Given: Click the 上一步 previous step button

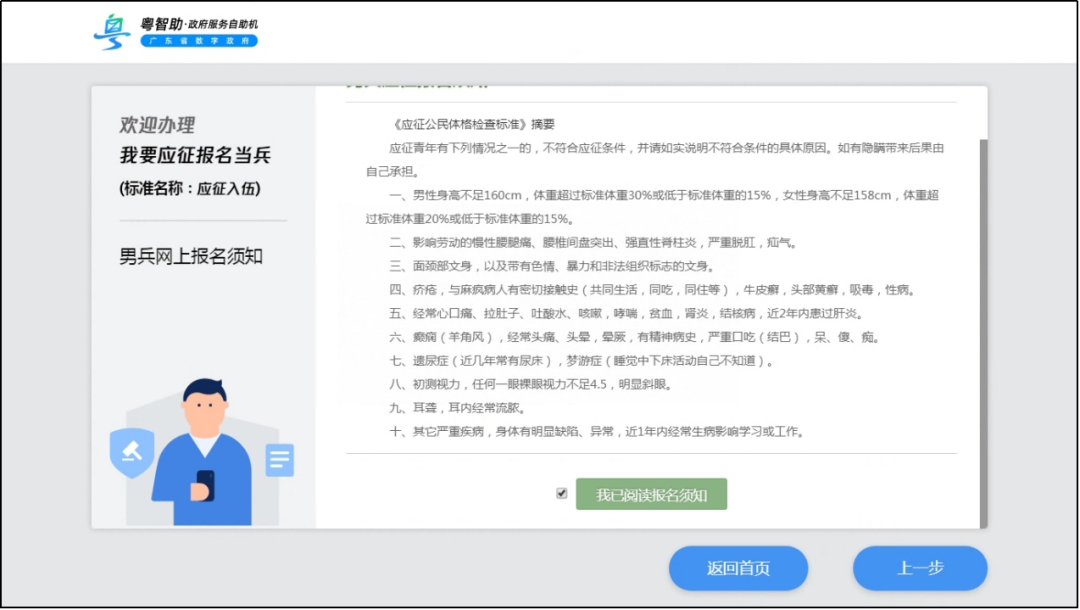Looking at the screenshot, I should [x=920, y=568].
